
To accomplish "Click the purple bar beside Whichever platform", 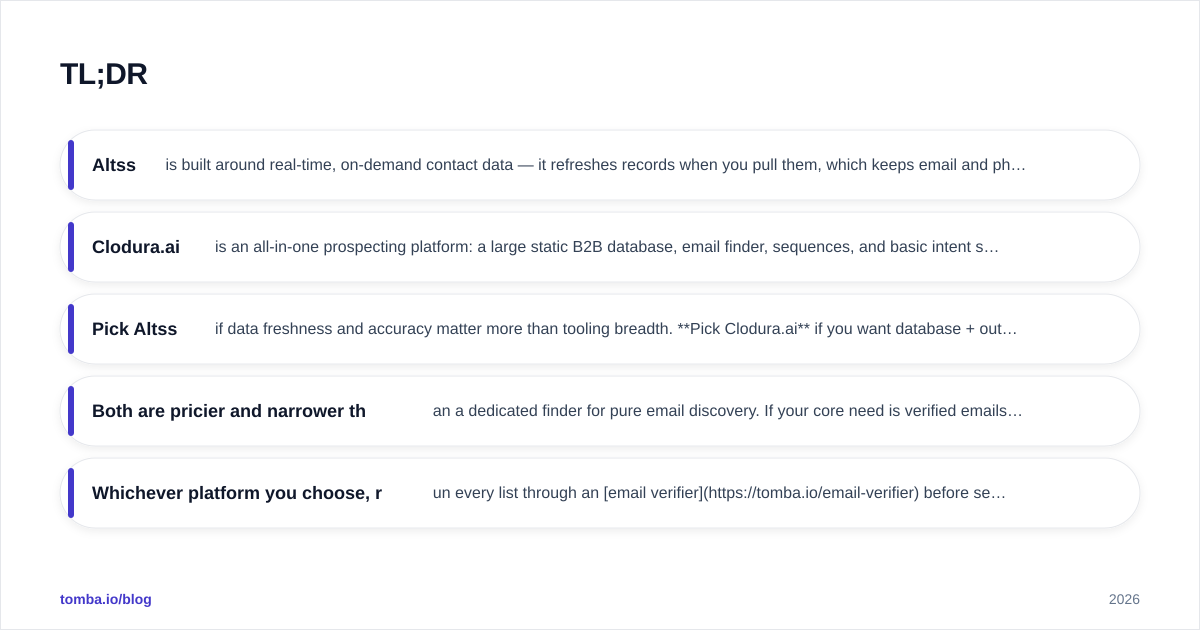I will coord(71,493).
